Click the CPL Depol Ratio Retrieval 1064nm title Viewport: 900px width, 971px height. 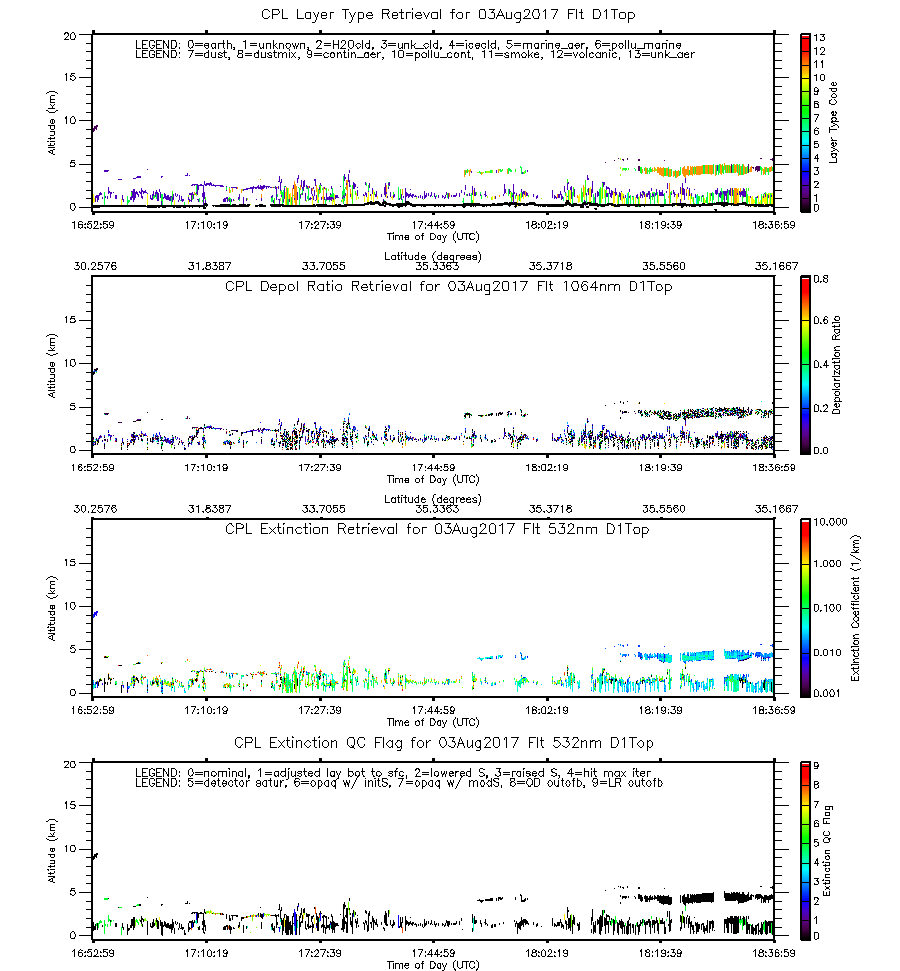[x=448, y=287]
